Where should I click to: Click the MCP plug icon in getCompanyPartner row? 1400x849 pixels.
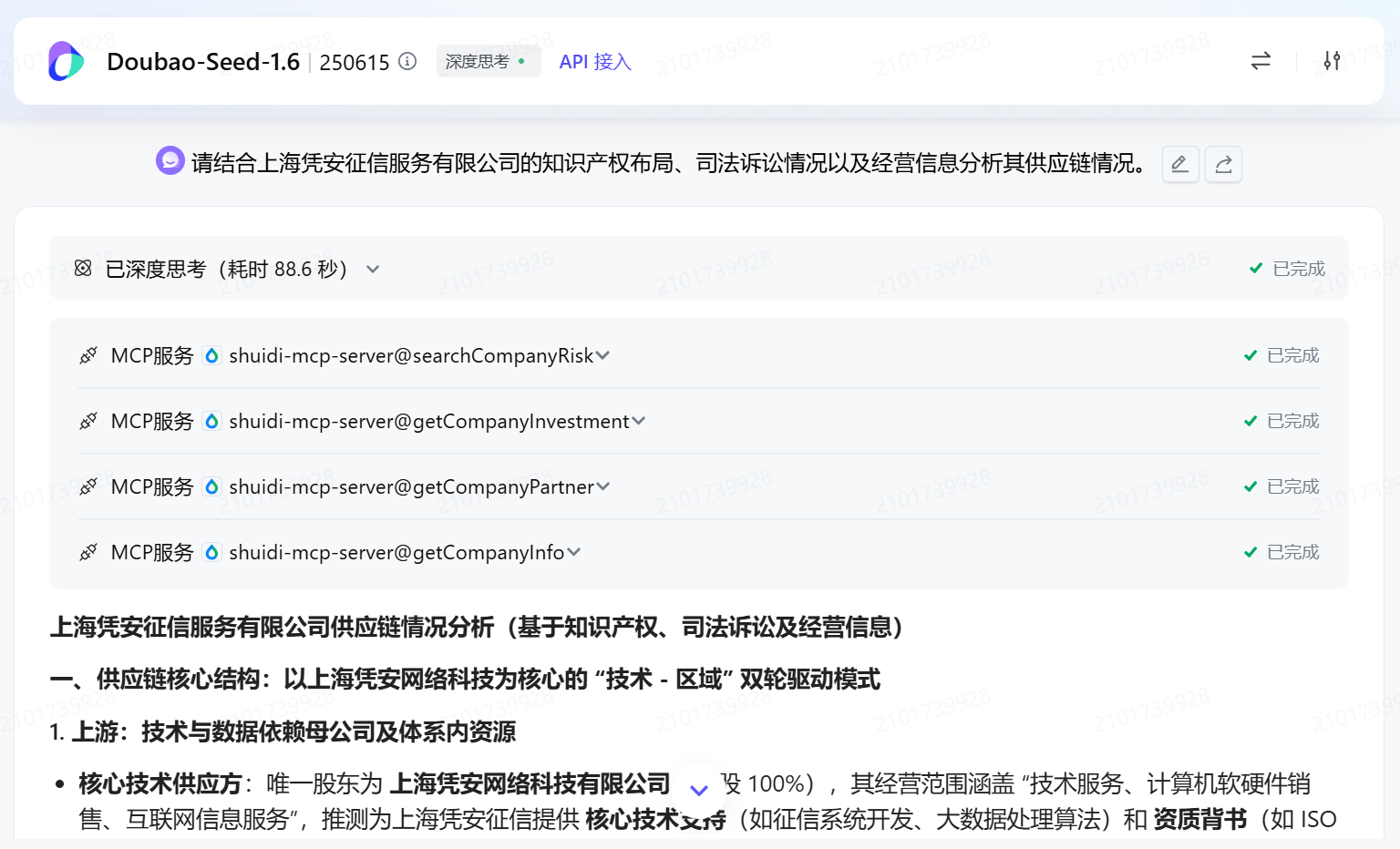point(88,486)
